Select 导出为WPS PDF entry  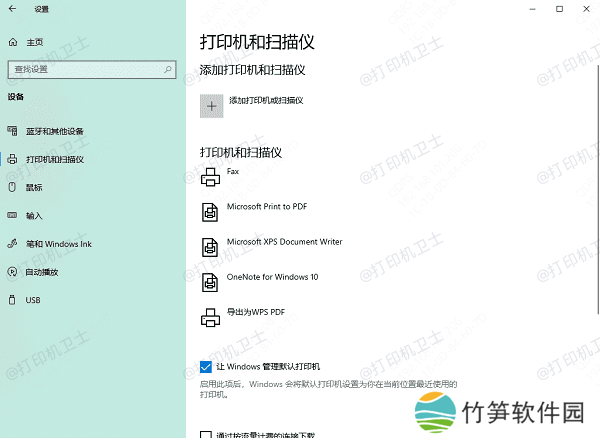tap(256, 312)
